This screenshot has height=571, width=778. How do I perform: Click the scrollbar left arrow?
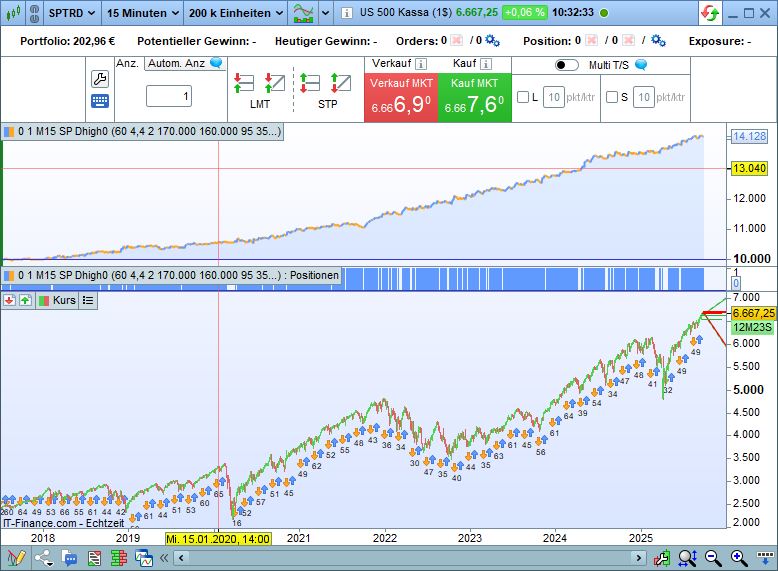coord(181,559)
